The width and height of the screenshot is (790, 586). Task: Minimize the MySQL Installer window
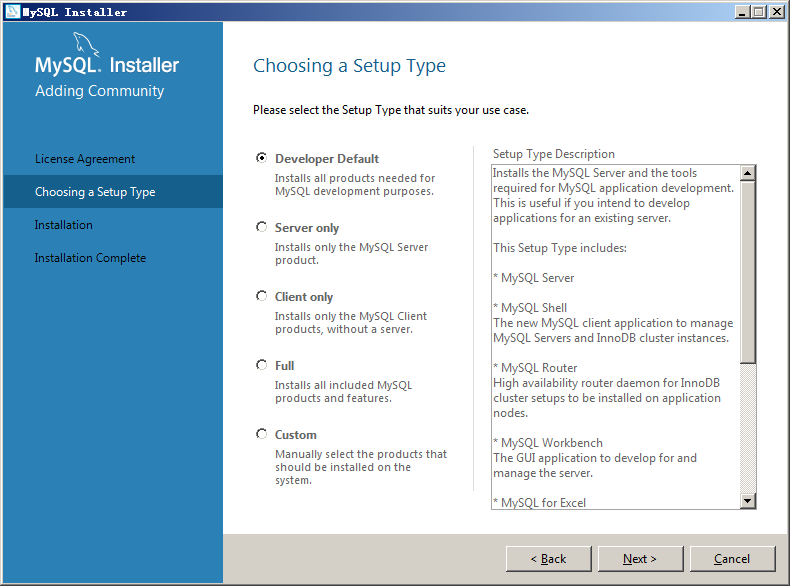[741, 12]
